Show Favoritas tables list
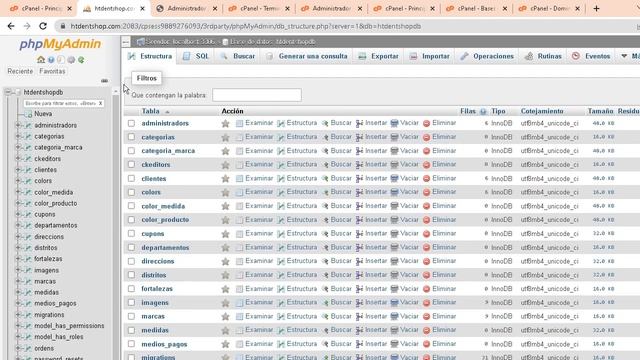Screen dimensions: 640x360 click(52, 71)
